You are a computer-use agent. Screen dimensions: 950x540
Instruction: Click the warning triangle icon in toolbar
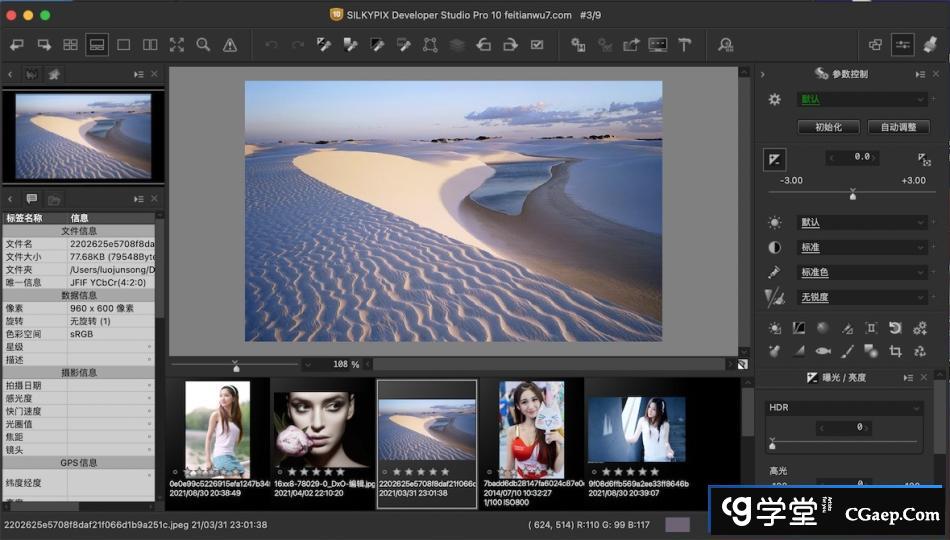[x=230, y=44]
